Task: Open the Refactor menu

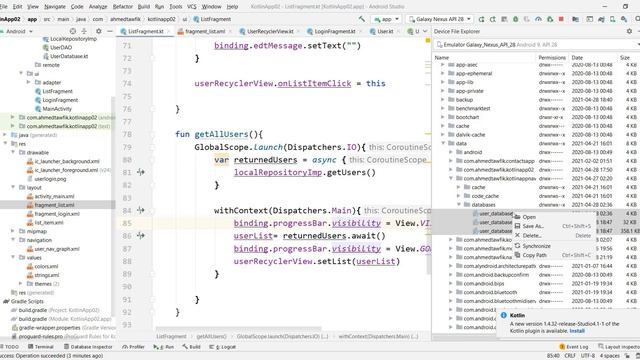Action: pyautogui.click(x=122, y=7)
